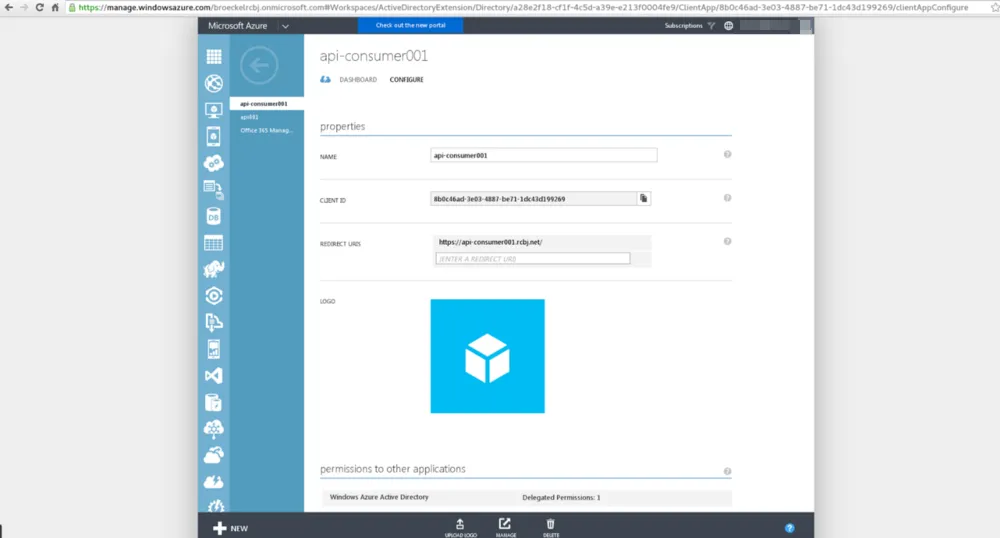This screenshot has height=538, width=1000.
Task: Open Service Bus icon below Media Services
Action: tap(214, 323)
